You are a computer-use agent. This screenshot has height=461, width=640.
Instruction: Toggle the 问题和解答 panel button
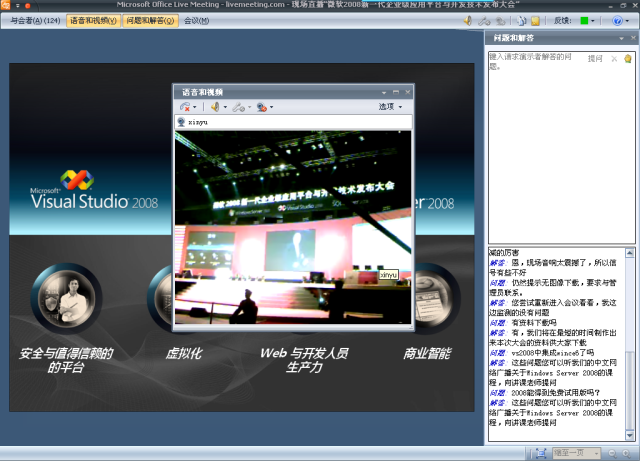pos(151,20)
